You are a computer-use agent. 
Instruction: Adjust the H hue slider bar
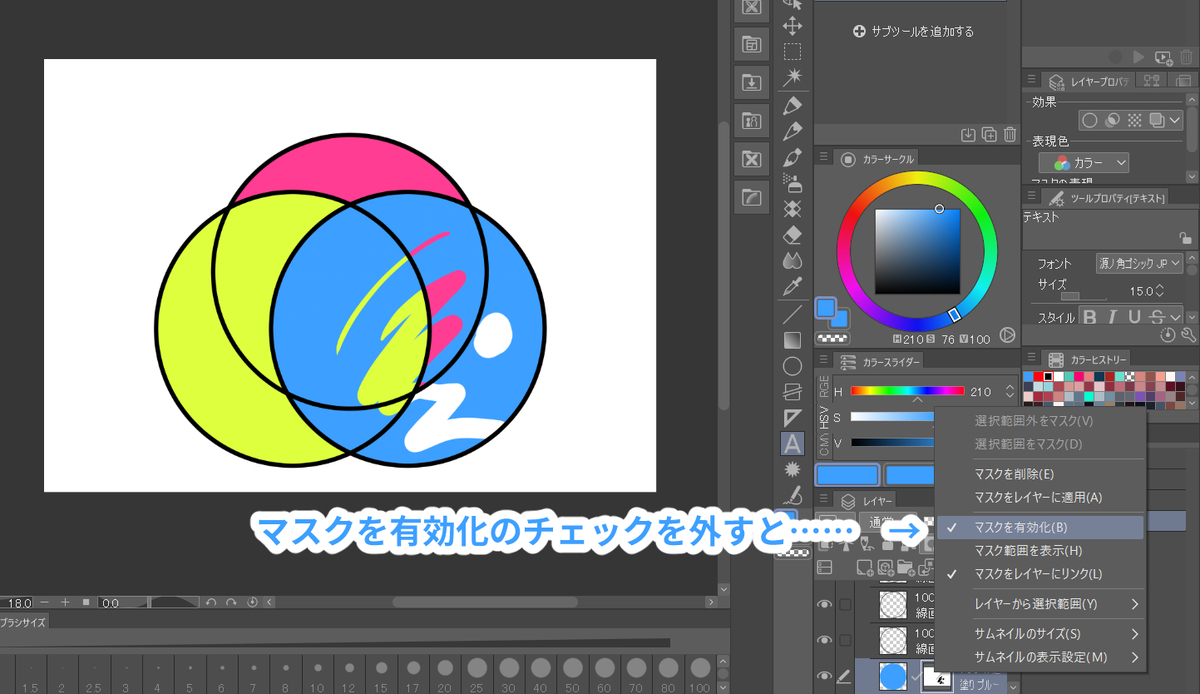(x=906, y=391)
